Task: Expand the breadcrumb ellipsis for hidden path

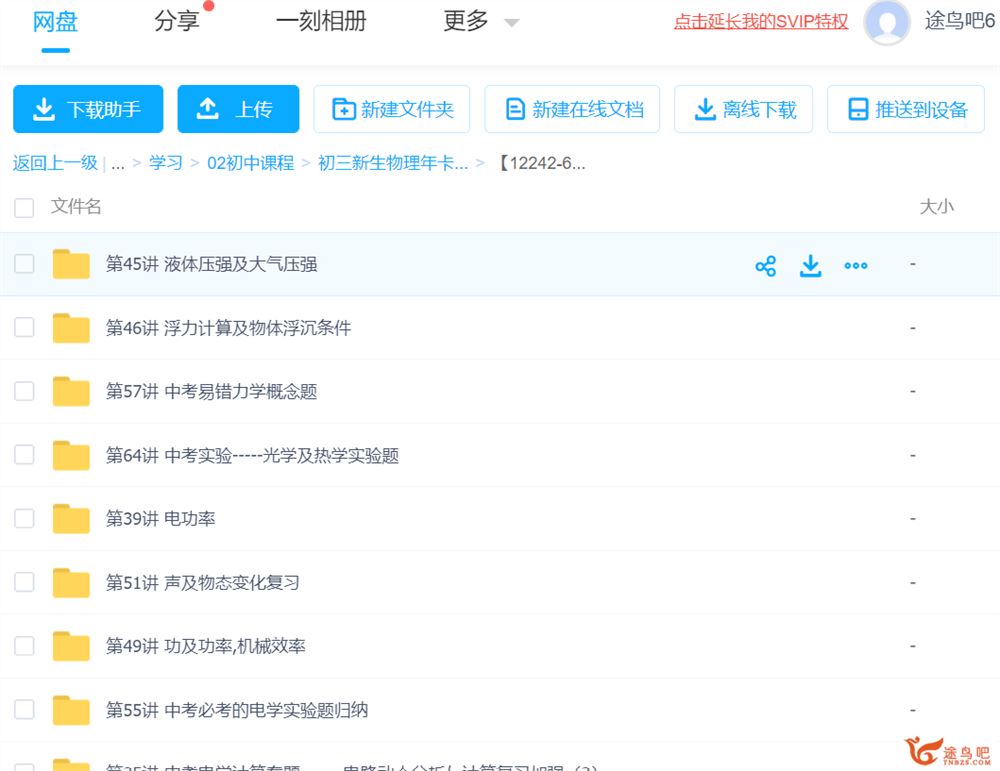Action: tap(118, 163)
